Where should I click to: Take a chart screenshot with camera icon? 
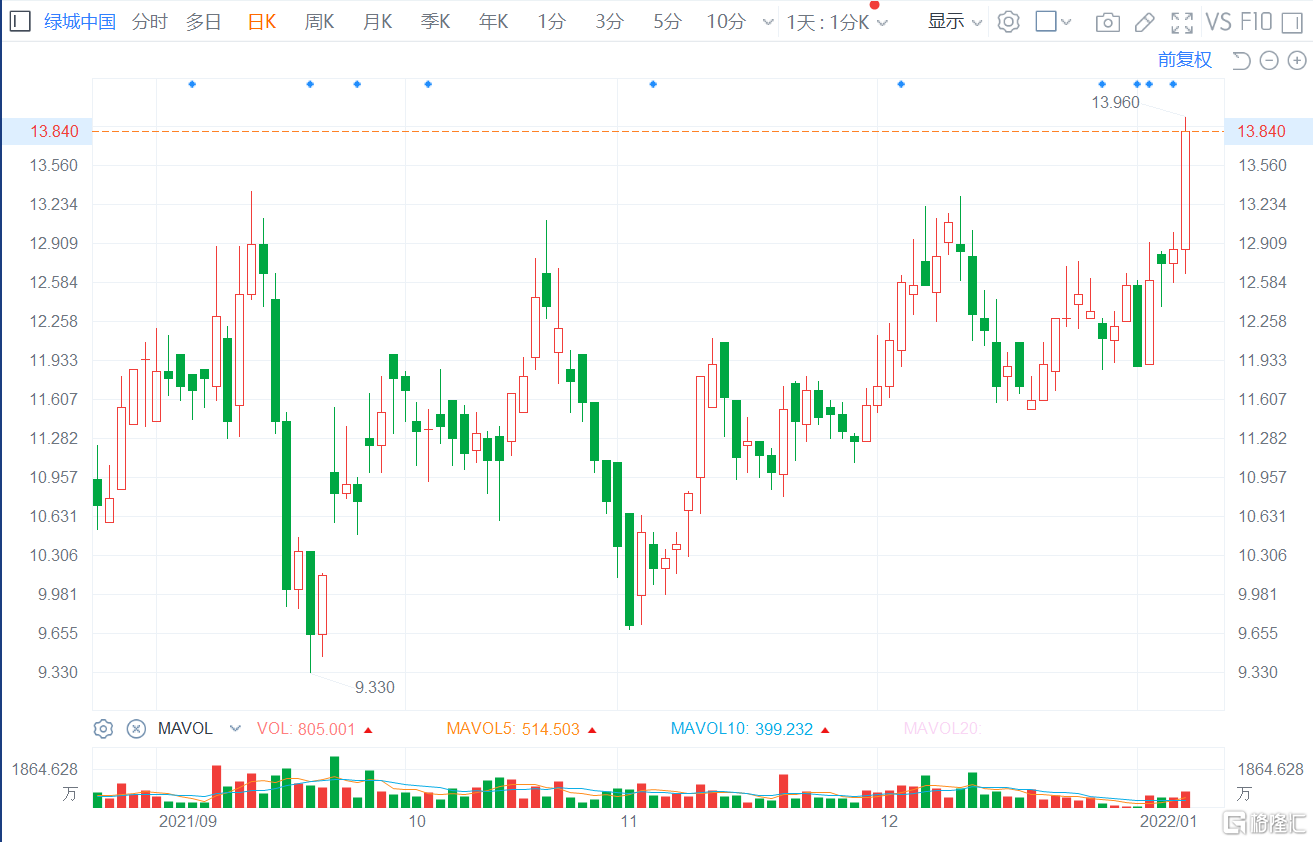click(x=1107, y=22)
